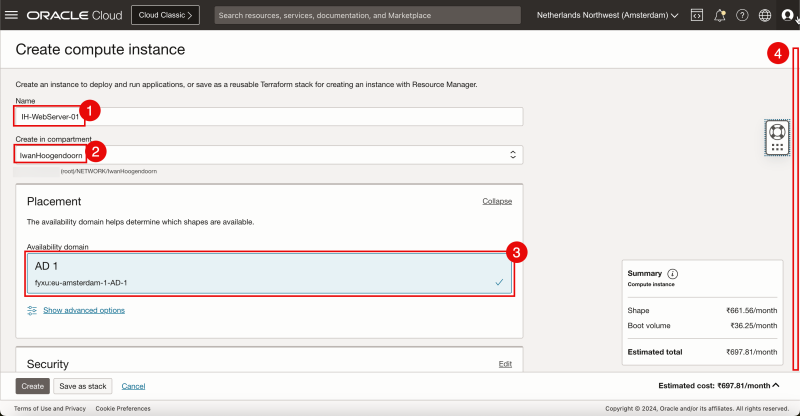Open the hamburger navigation menu
Screen dimensions: 800x416
(12, 15)
